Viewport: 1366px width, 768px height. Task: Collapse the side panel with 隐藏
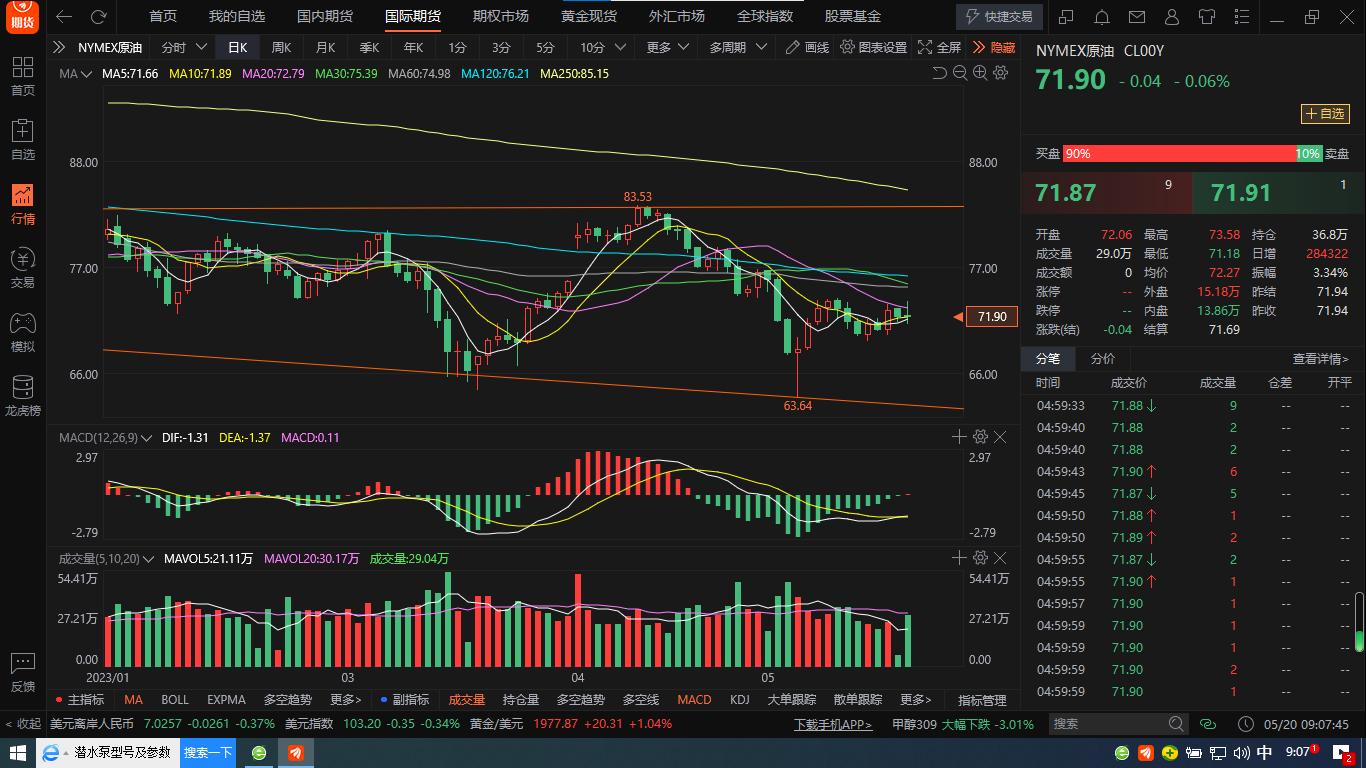point(993,47)
